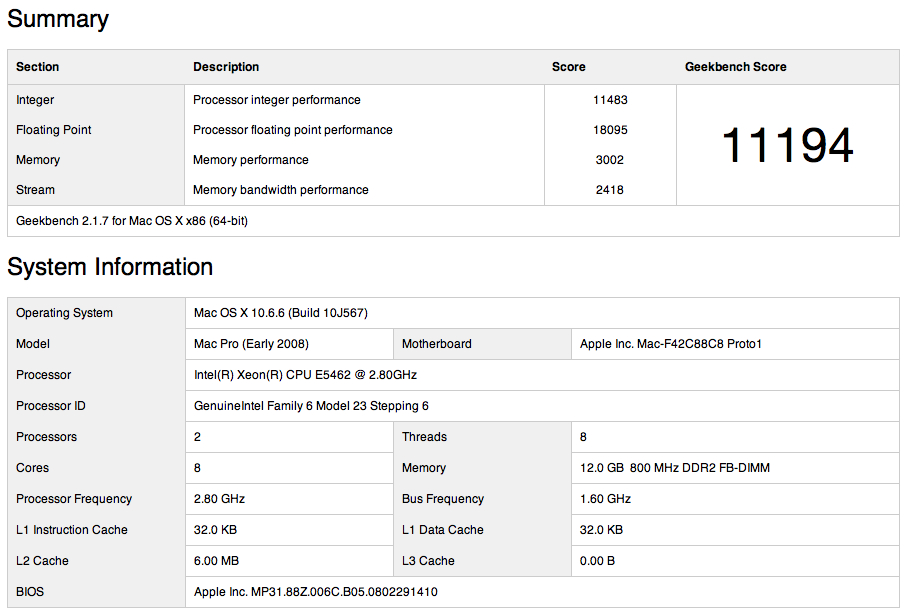This screenshot has width=906, height=616.
Task: Click the Floating Point score 18095
Action: [610, 130]
